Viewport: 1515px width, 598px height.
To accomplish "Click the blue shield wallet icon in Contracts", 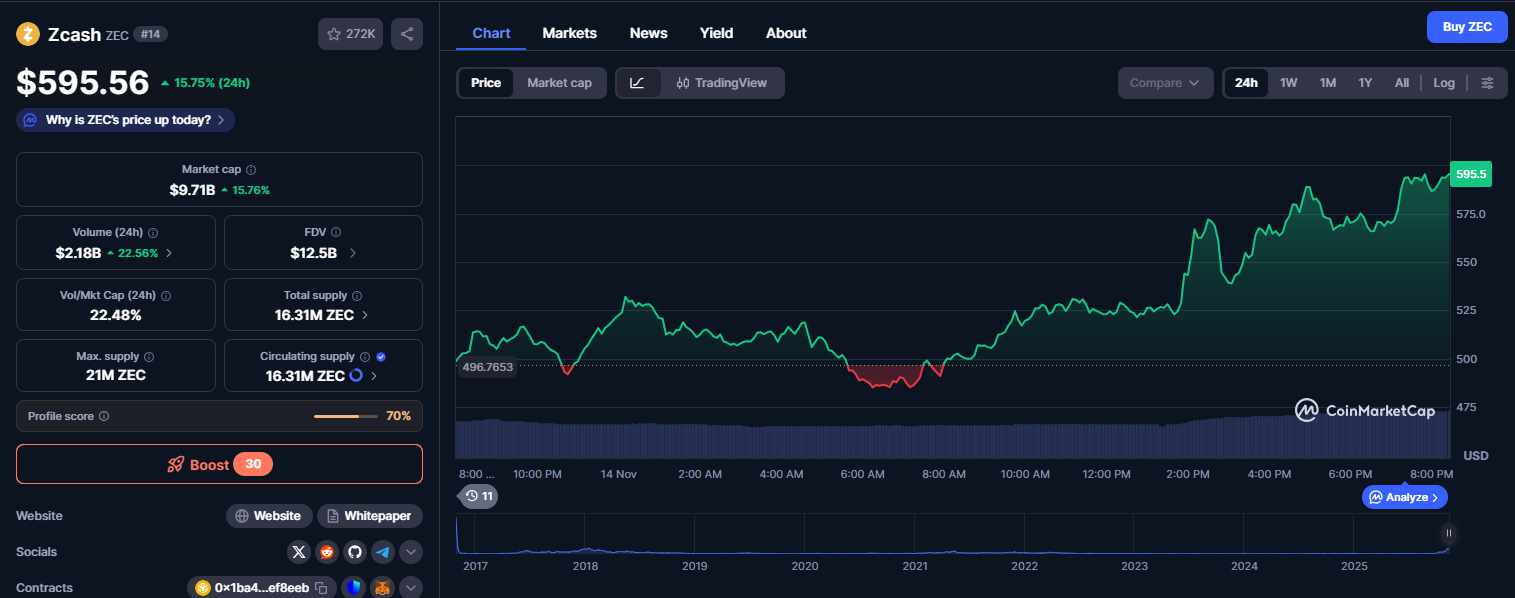I will click(x=353, y=588).
